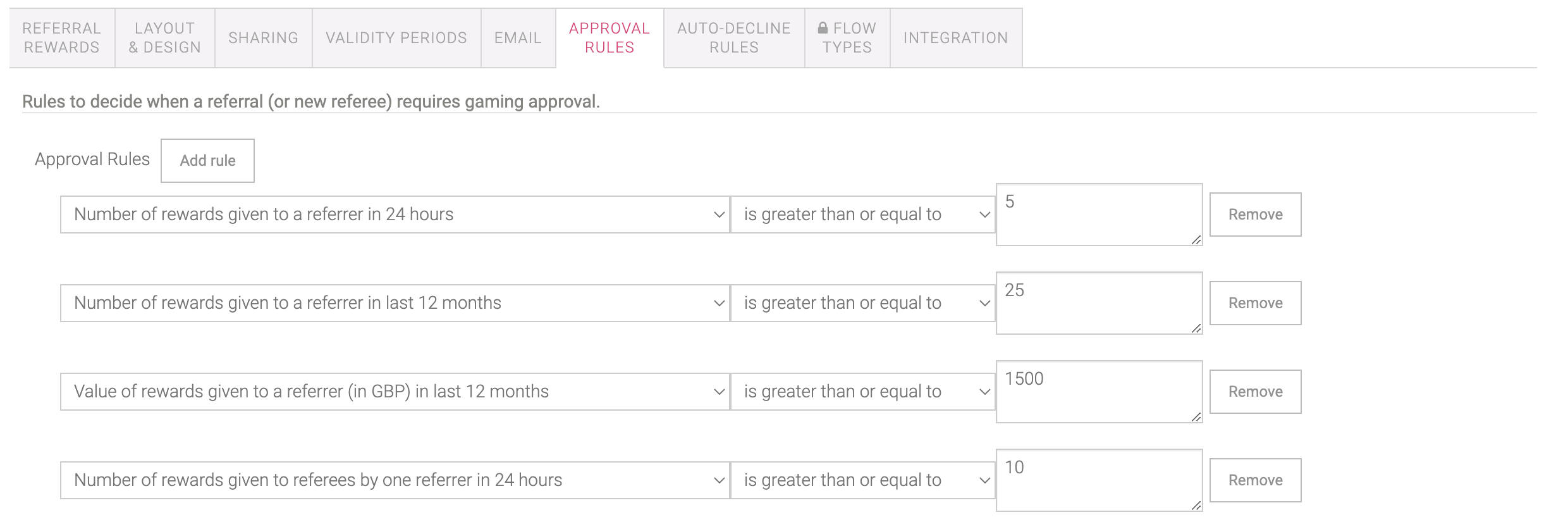Go to Validity Periods tab
This screenshot has height=529, width=1568.
[396, 38]
